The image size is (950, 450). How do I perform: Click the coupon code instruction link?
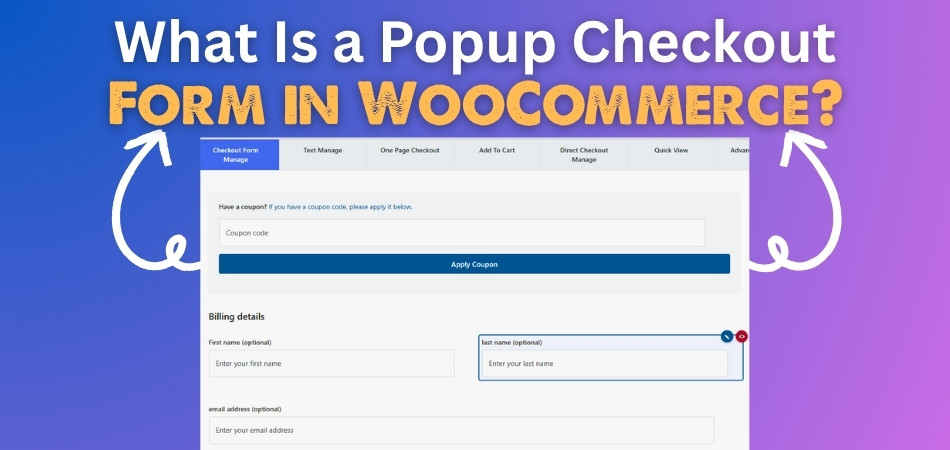[340, 207]
